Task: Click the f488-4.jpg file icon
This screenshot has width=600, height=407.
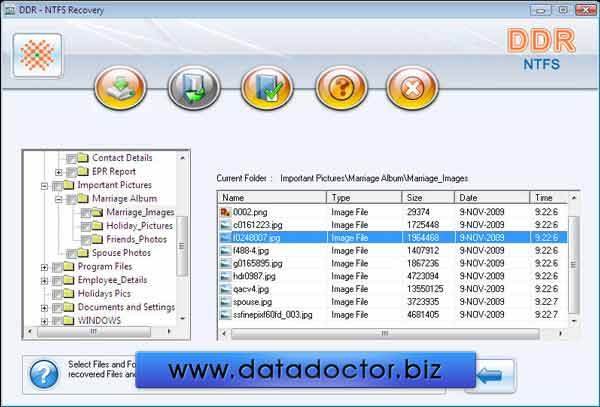Action: pyautogui.click(x=226, y=251)
